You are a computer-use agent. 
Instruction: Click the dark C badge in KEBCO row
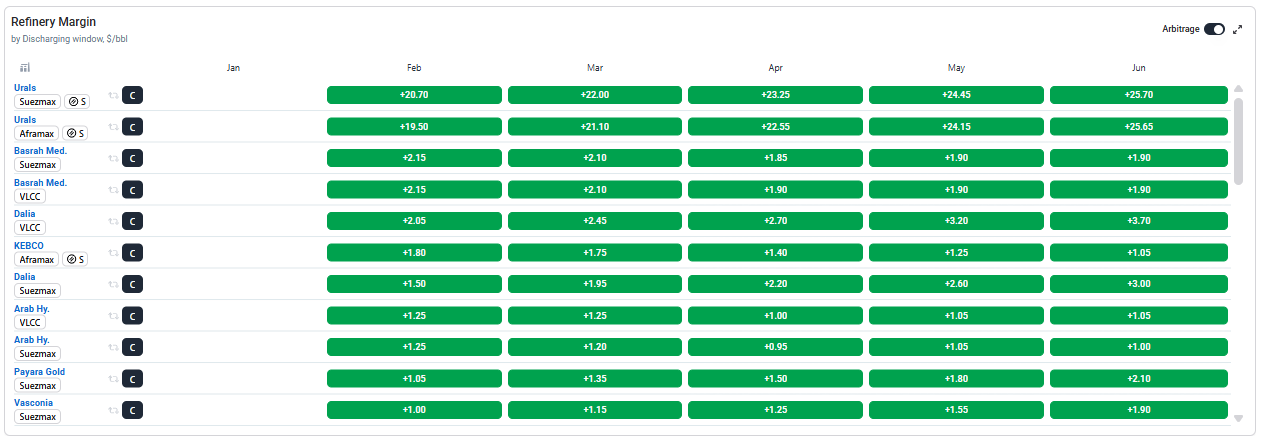[133, 253]
